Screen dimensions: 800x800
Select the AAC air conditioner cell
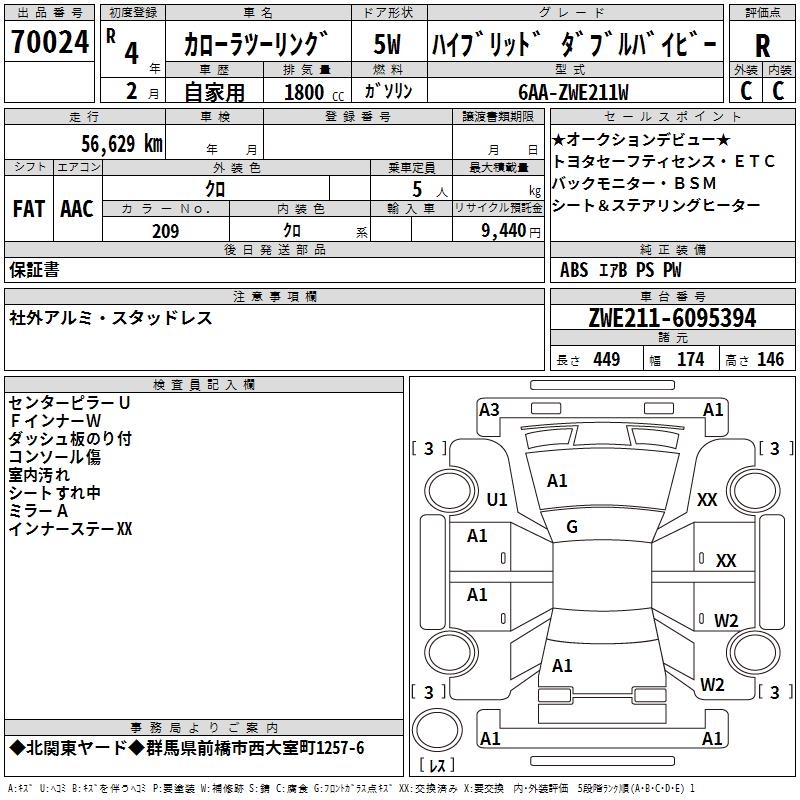click(77, 208)
